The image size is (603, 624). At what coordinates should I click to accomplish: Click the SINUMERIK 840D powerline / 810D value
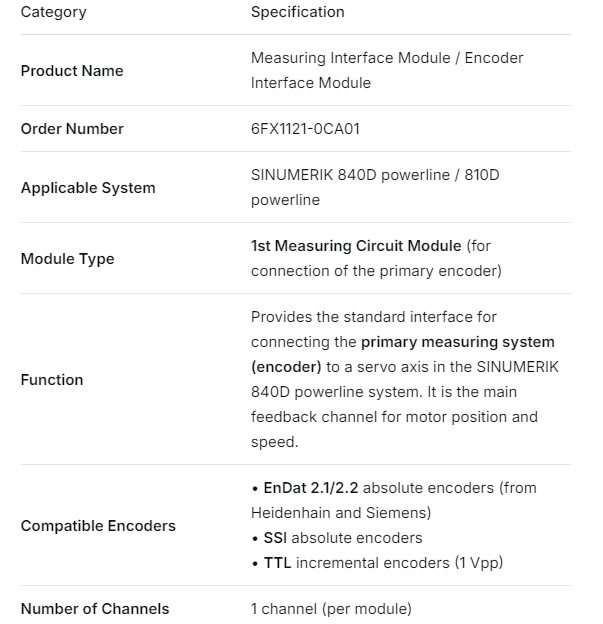click(x=375, y=175)
